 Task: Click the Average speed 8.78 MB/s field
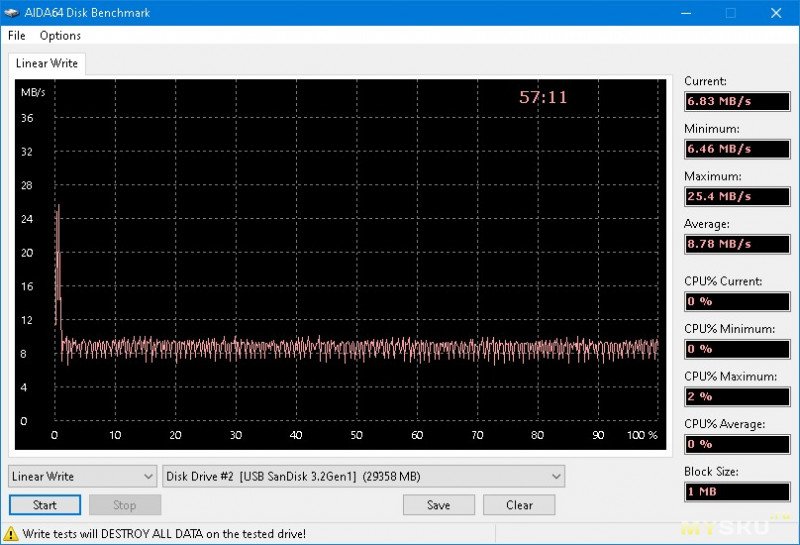[x=735, y=244]
